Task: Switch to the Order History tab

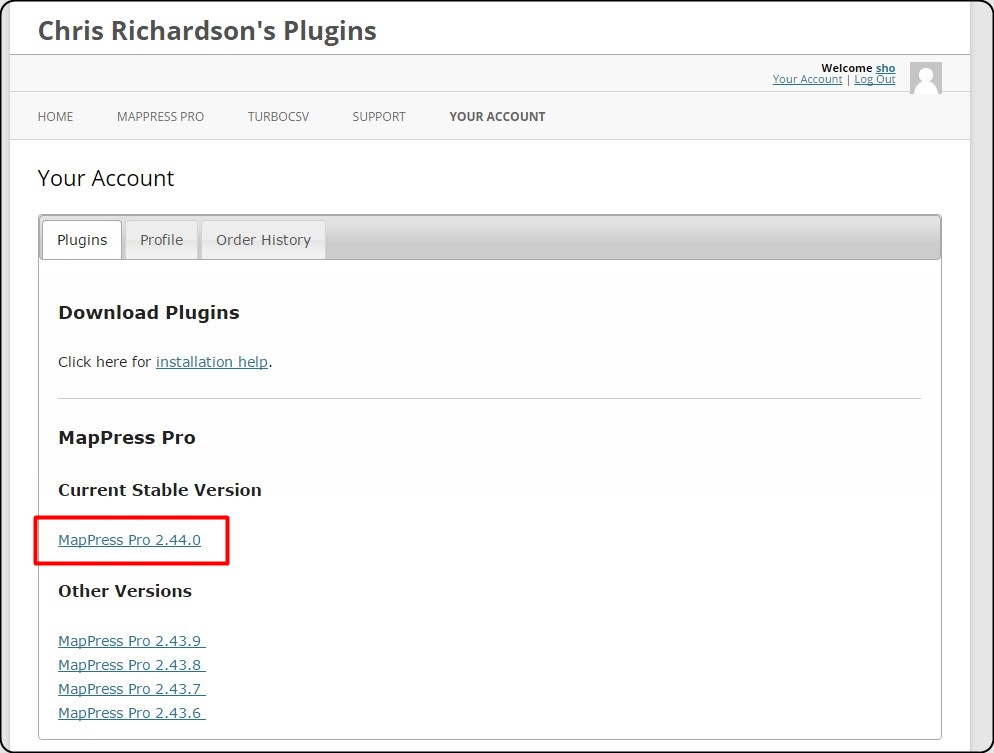Action: [x=264, y=240]
